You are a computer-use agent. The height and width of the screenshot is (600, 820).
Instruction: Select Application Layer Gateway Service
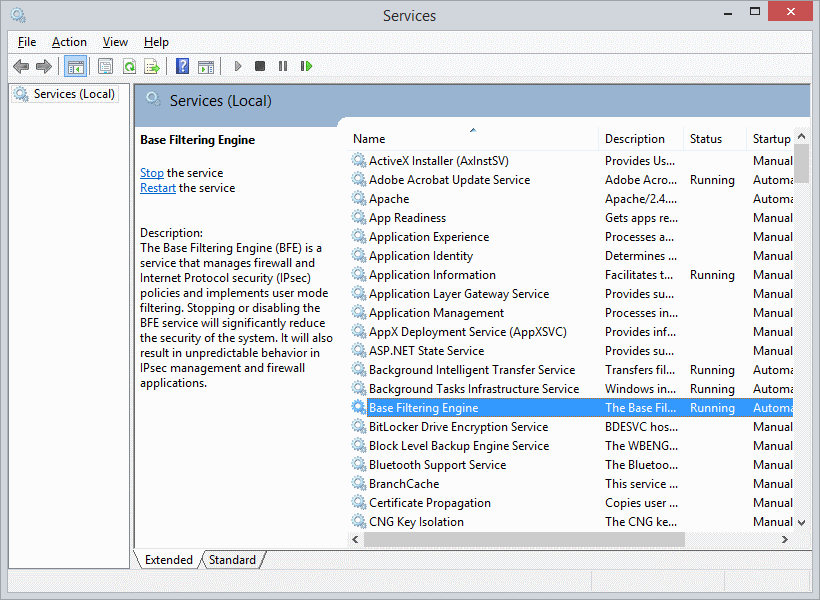(571, 293)
